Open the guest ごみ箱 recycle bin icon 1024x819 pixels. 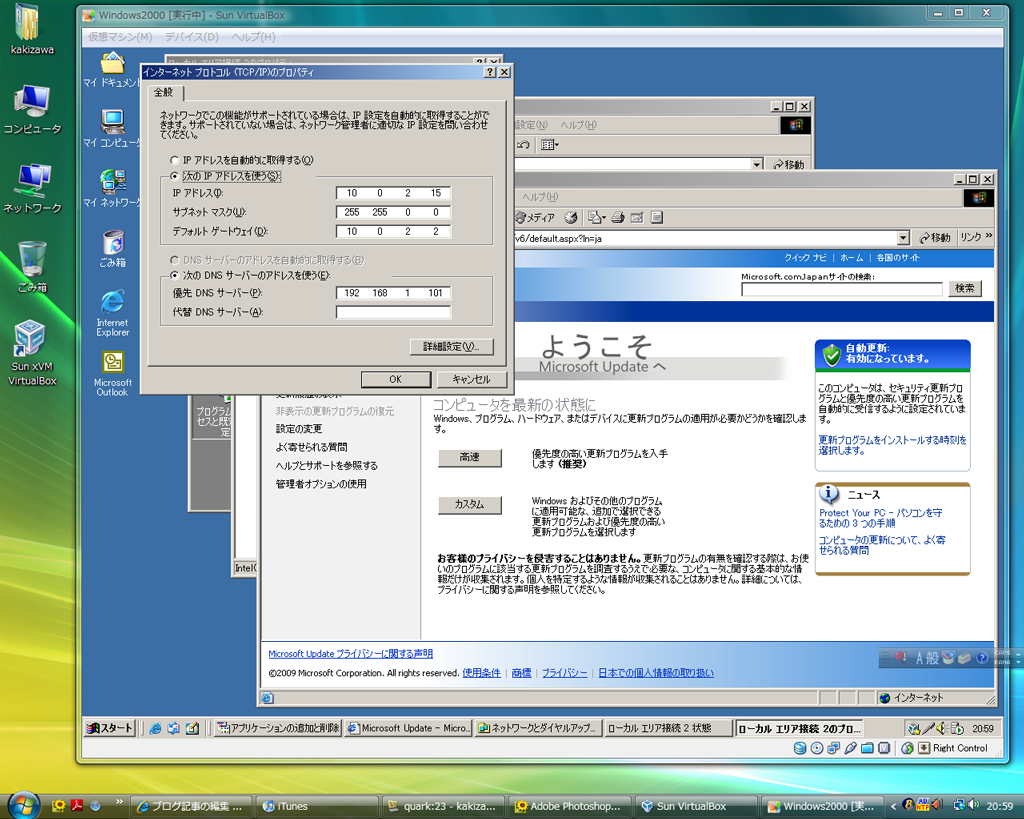click(112, 248)
